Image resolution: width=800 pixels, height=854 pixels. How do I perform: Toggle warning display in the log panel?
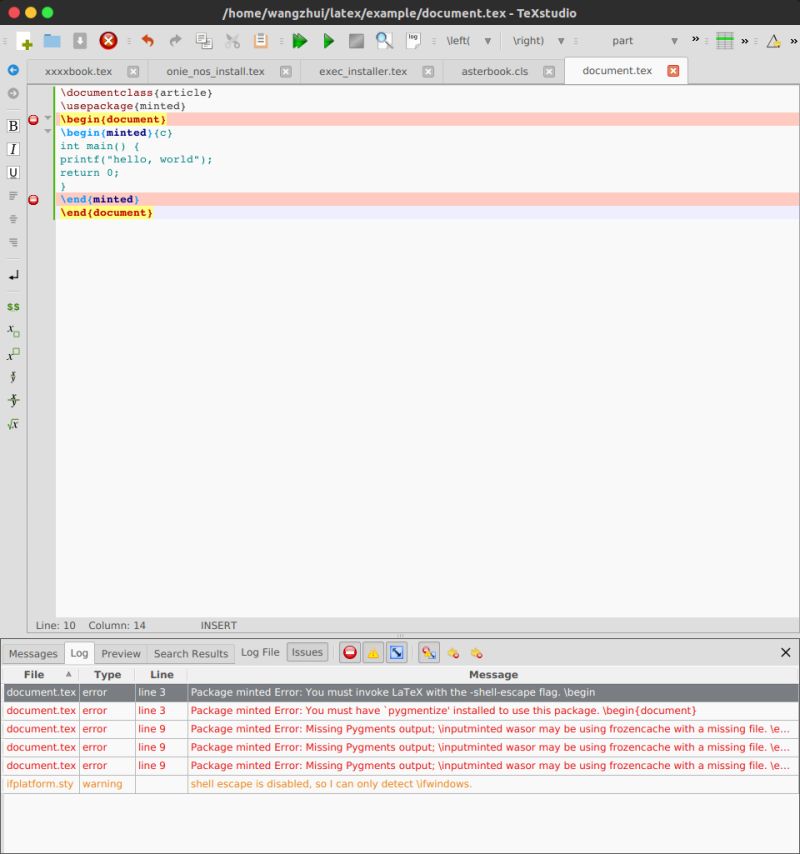point(375,652)
